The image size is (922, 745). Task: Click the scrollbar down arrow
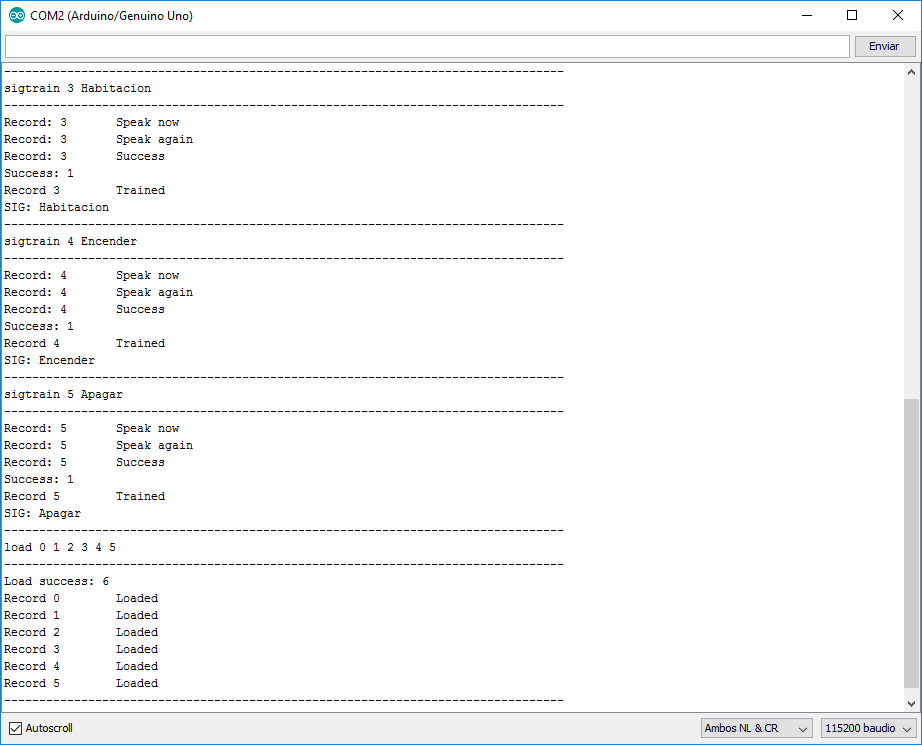tap(911, 703)
